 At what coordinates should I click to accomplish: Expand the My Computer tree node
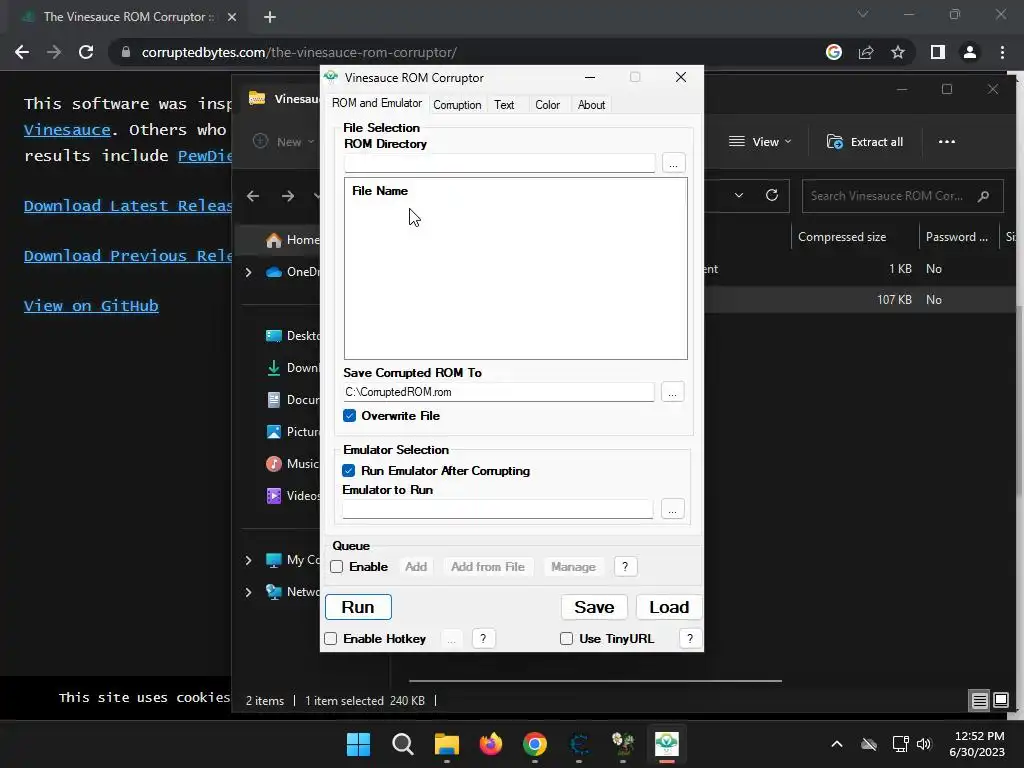pyautogui.click(x=248, y=560)
